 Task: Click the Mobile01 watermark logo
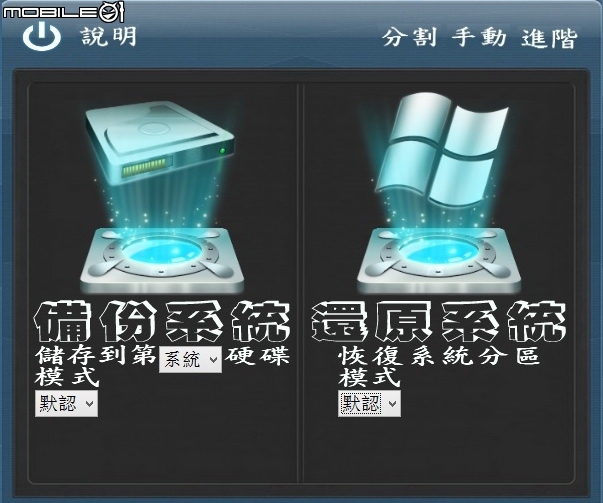[x=63, y=12]
